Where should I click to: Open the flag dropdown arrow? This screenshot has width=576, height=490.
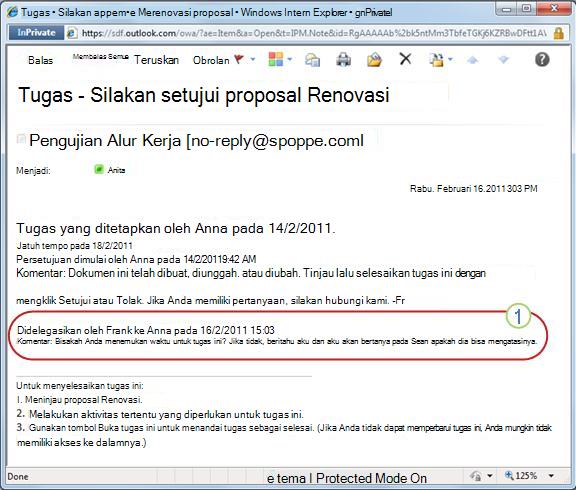click(x=253, y=59)
